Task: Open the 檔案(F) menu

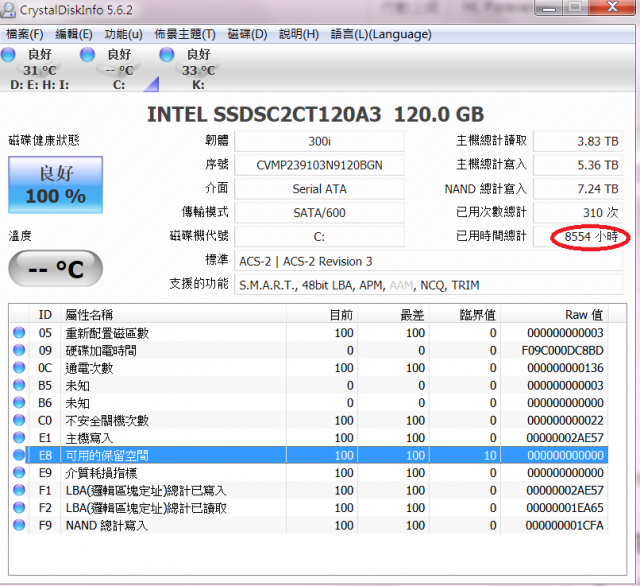Action: [x=24, y=34]
